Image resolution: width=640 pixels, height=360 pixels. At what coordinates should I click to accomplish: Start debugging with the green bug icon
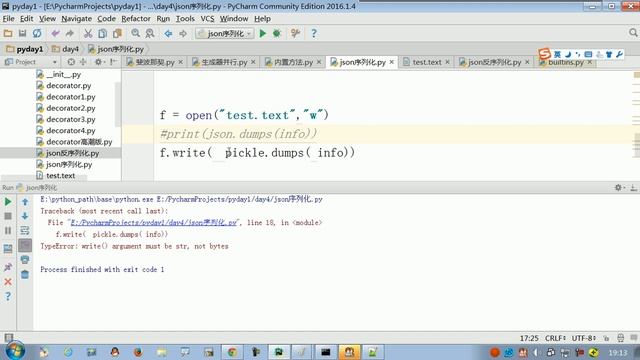(x=277, y=33)
